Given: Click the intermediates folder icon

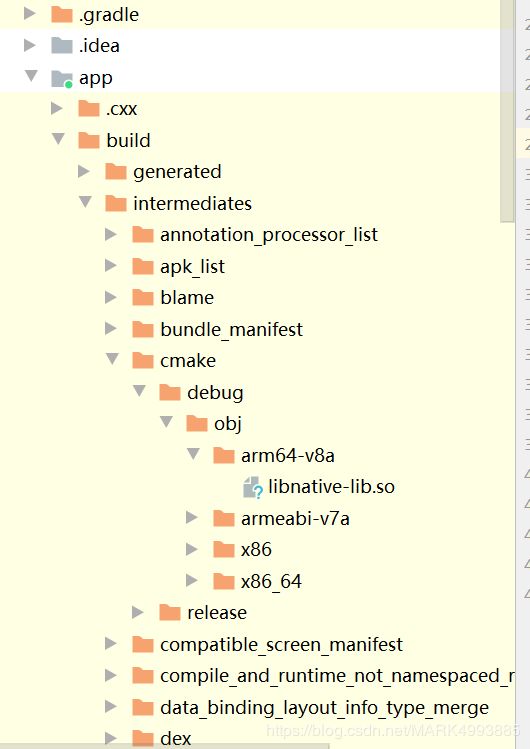Looking at the screenshot, I should click(x=116, y=203).
